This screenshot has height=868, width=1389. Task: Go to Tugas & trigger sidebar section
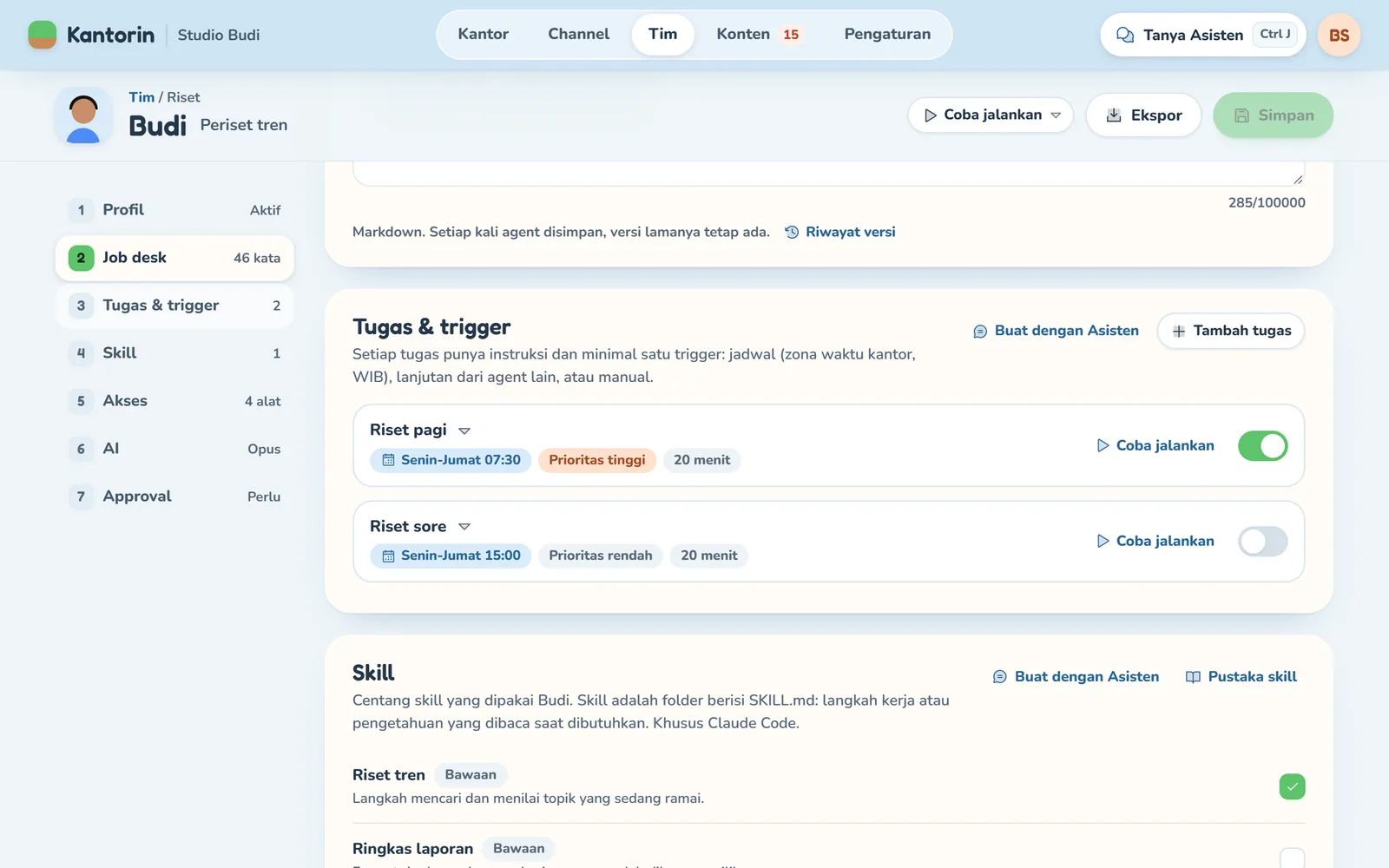click(174, 306)
